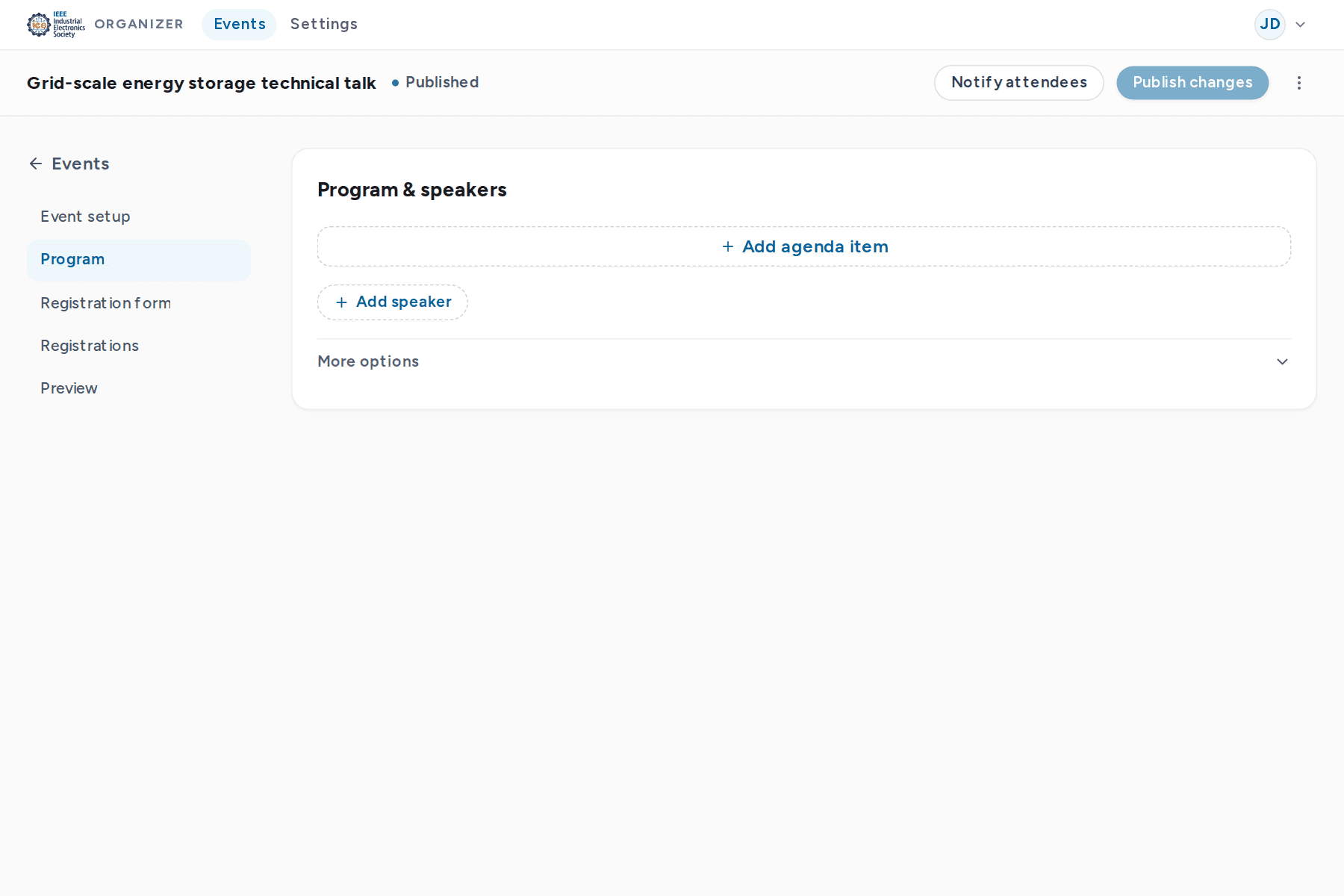The height and width of the screenshot is (896, 1344).
Task: Click the back arrow beside Events
Action: point(36,164)
